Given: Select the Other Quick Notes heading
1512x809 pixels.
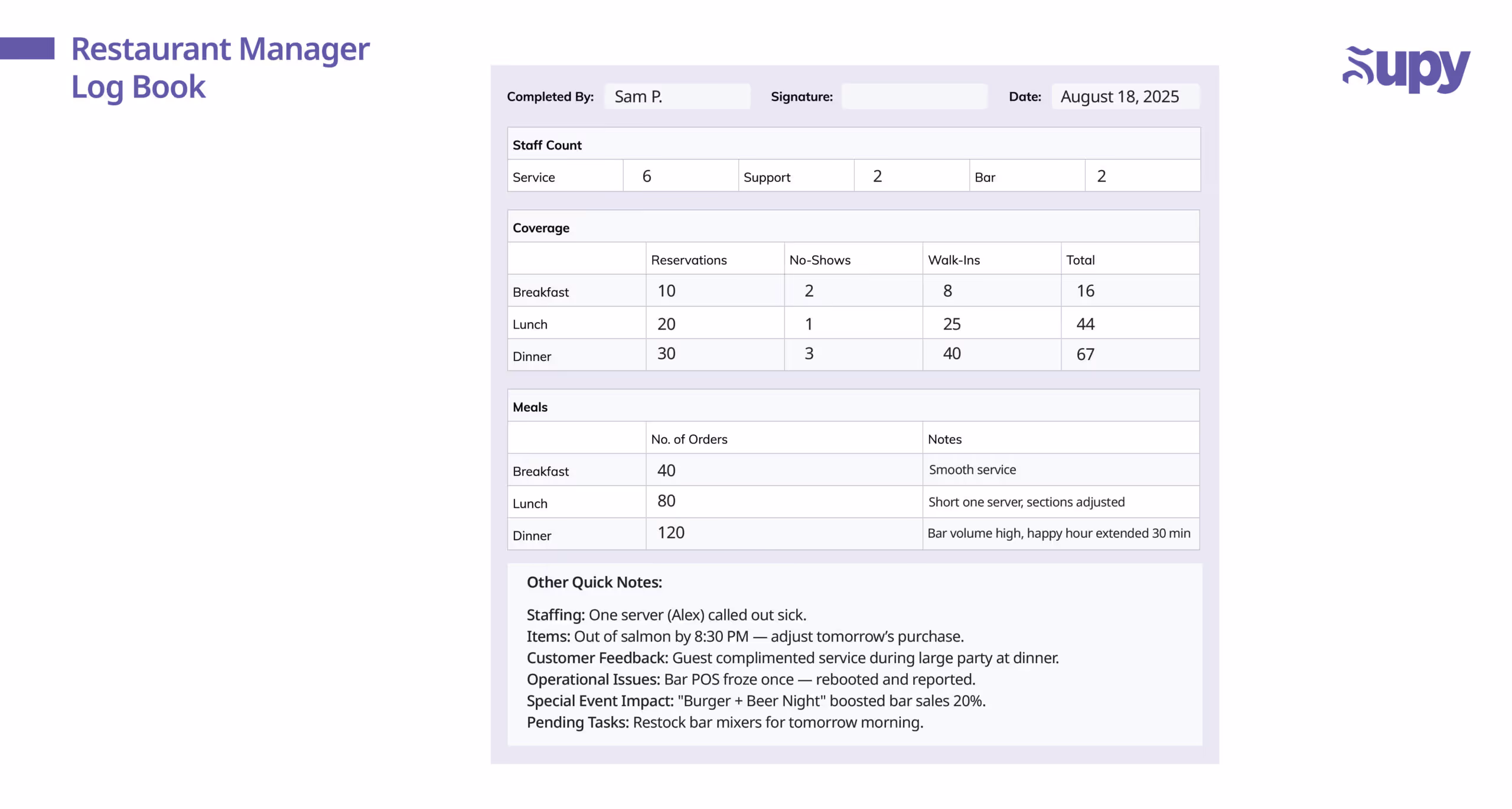Looking at the screenshot, I should (x=594, y=582).
